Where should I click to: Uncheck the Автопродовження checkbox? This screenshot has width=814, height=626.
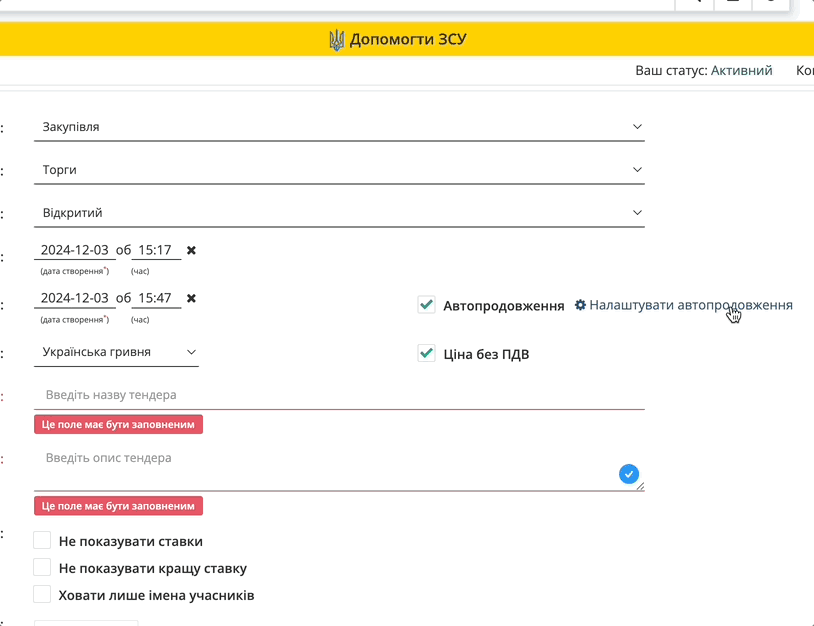pos(427,305)
